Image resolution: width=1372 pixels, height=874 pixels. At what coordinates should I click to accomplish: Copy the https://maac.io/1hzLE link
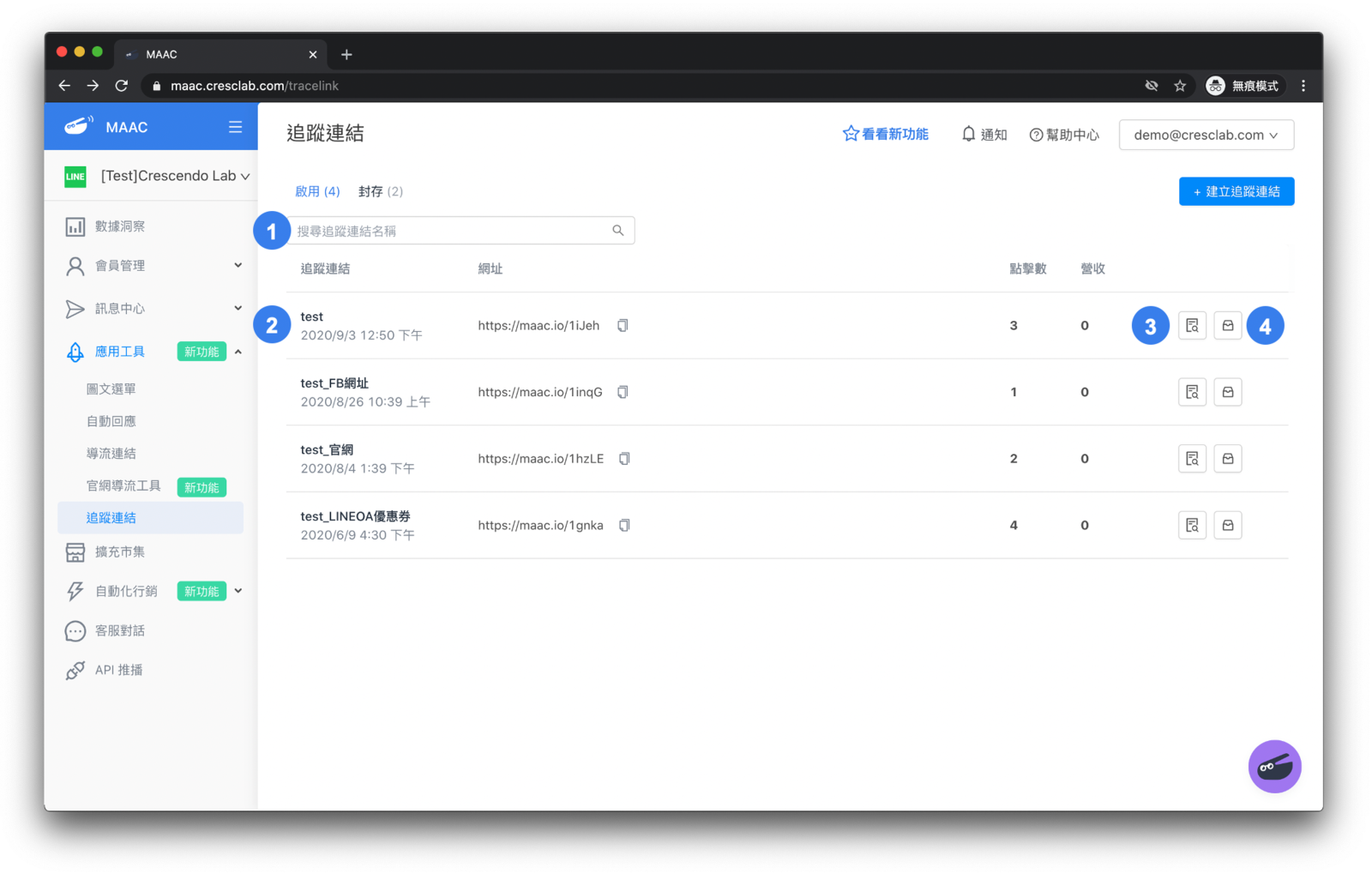click(x=624, y=459)
